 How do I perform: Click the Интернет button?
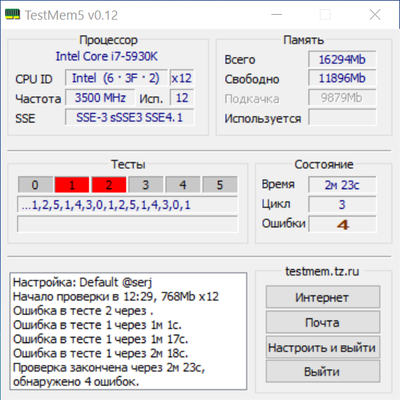coord(323,297)
